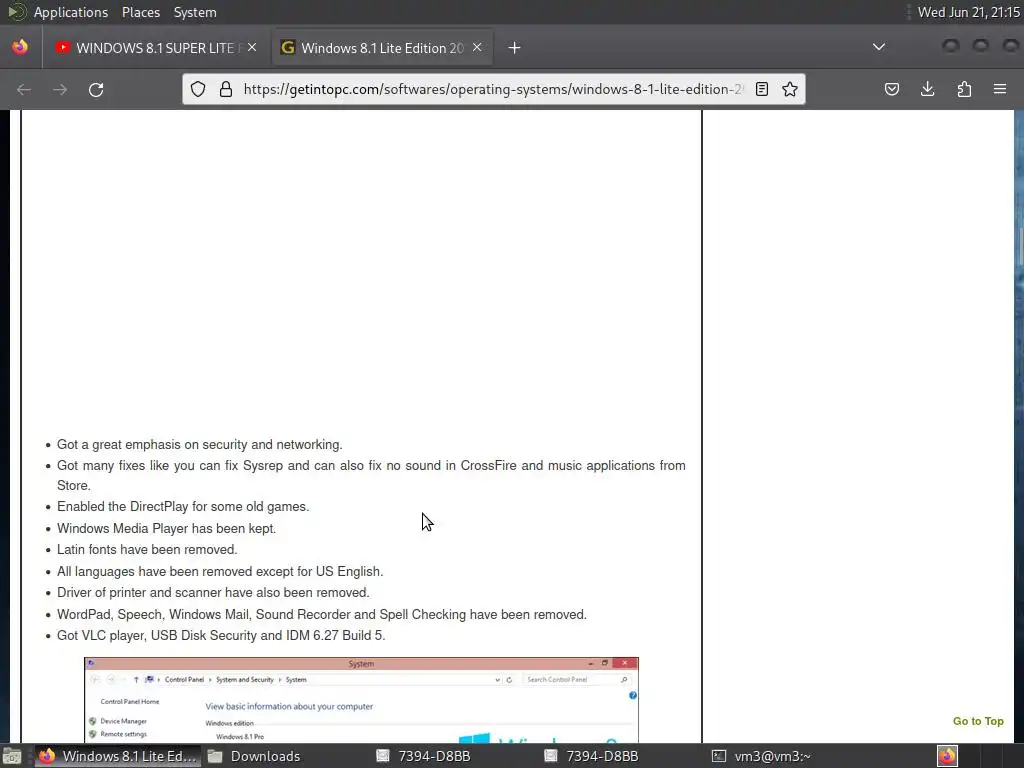Open the Applications menu
Viewport: 1024px width, 768px height.
coord(71,12)
